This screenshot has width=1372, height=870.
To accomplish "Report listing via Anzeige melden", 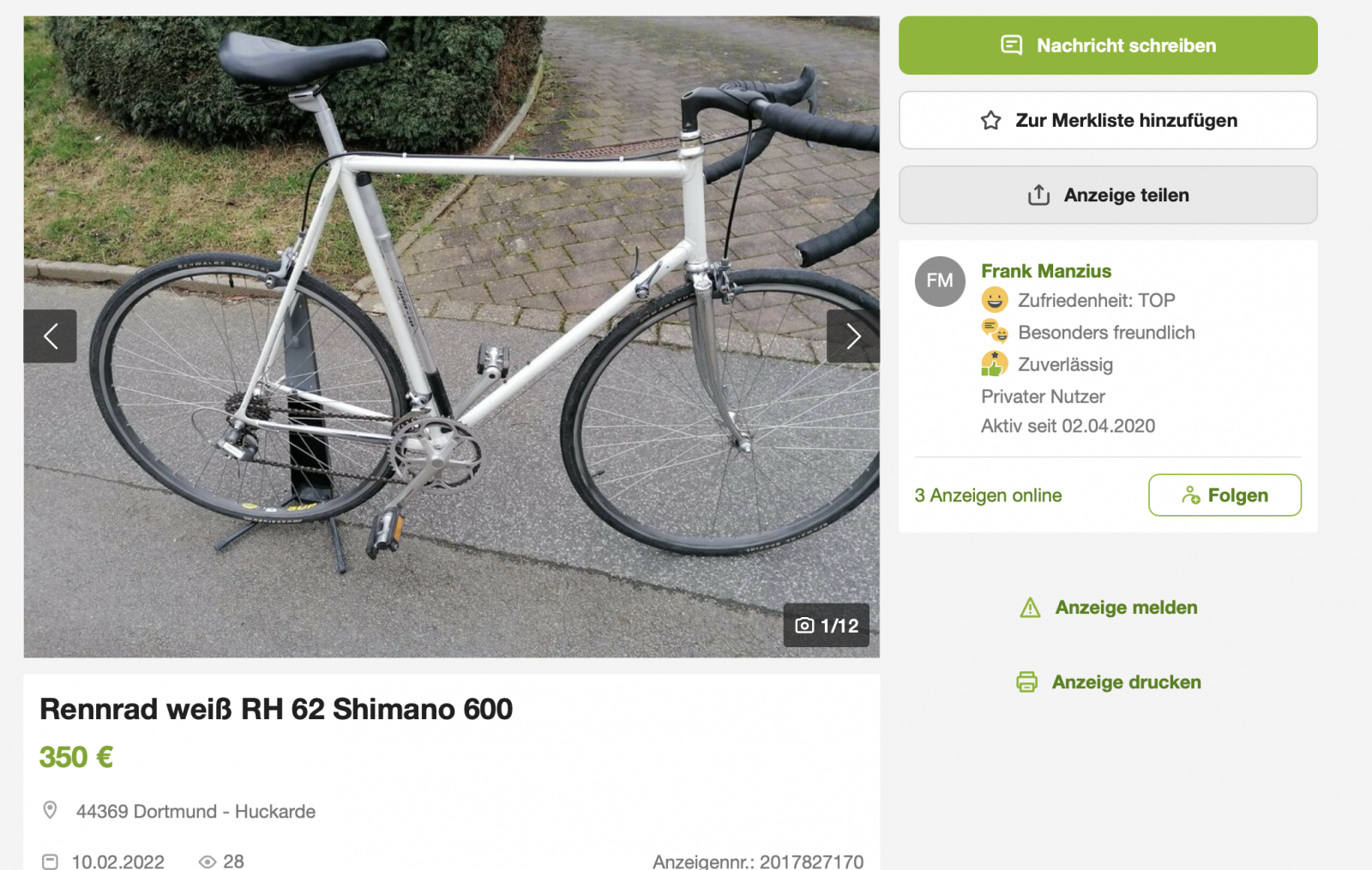I will (x=1126, y=608).
